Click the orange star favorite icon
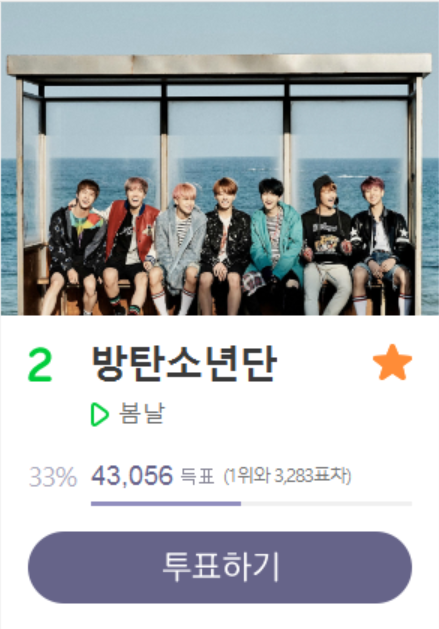The image size is (439, 629). [x=392, y=362]
